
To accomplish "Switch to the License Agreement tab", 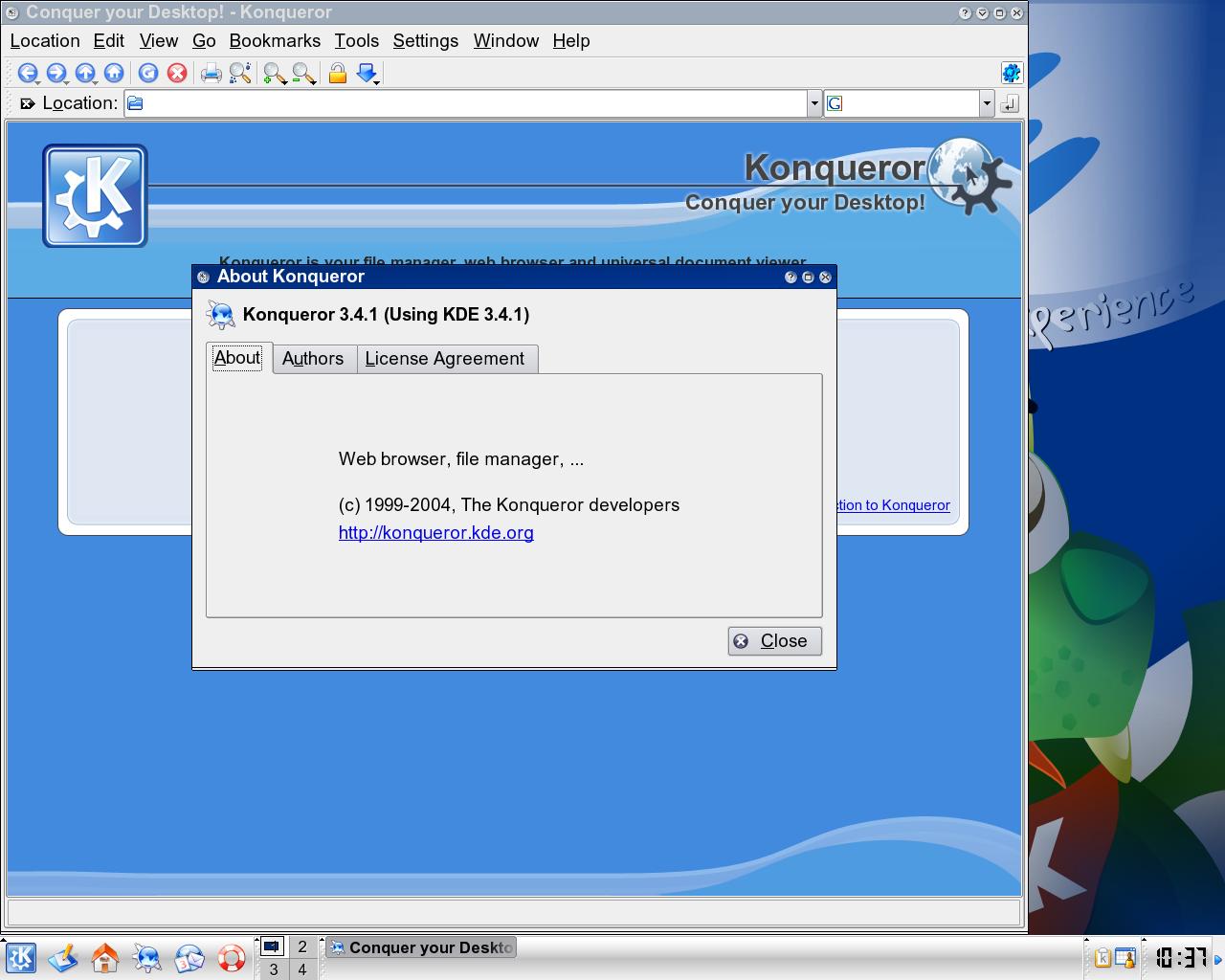I will click(445, 359).
